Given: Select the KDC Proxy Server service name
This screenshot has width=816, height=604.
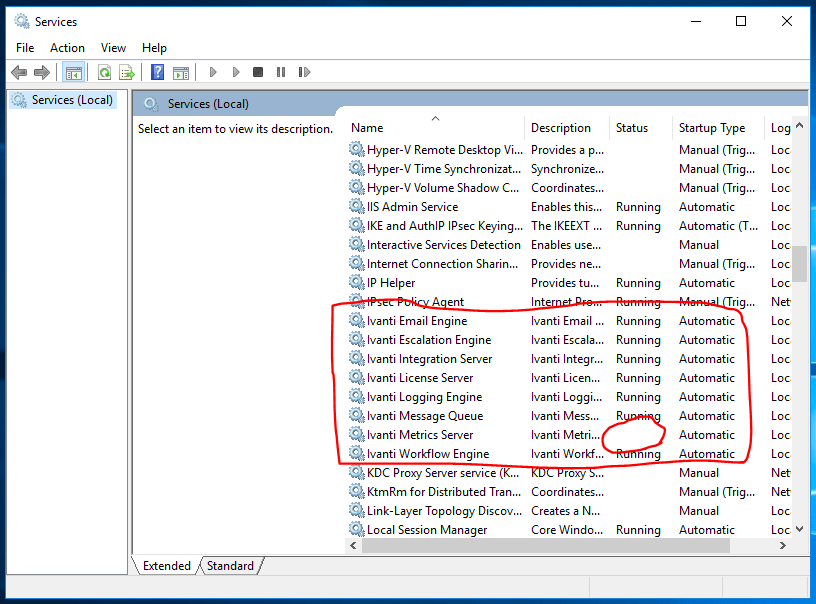Looking at the screenshot, I should pos(443,472).
